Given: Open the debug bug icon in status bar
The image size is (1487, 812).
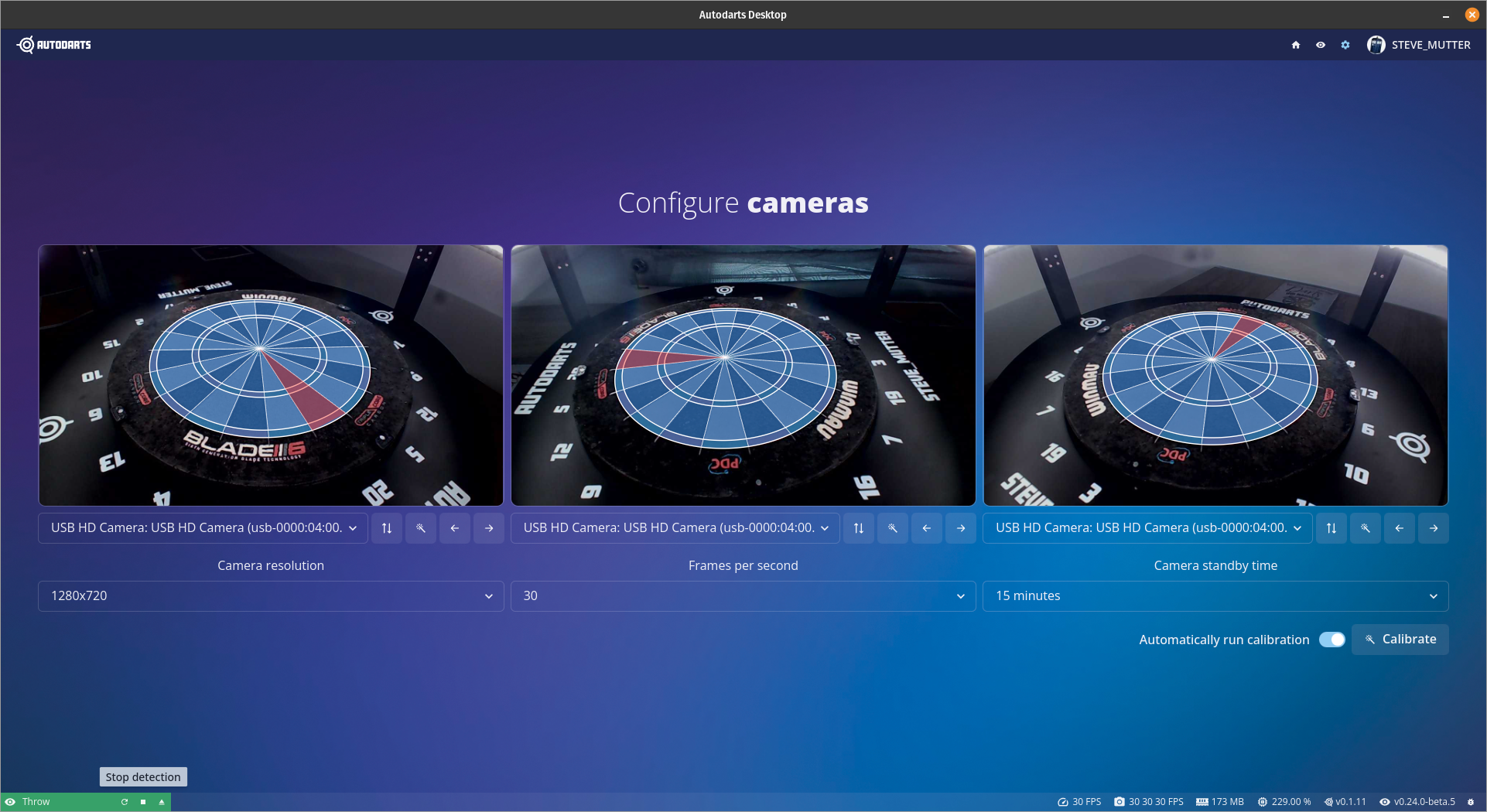Looking at the screenshot, I should (x=1471, y=802).
